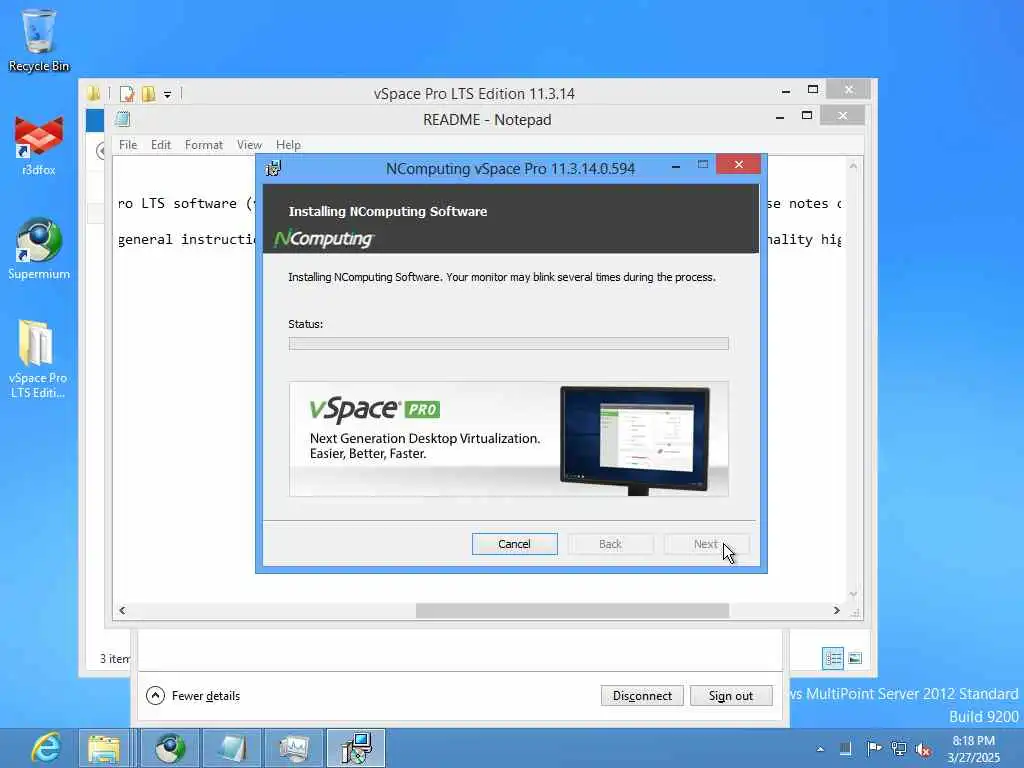Switch Explorer to large icons view
The height and width of the screenshot is (768, 1024).
[855, 658]
